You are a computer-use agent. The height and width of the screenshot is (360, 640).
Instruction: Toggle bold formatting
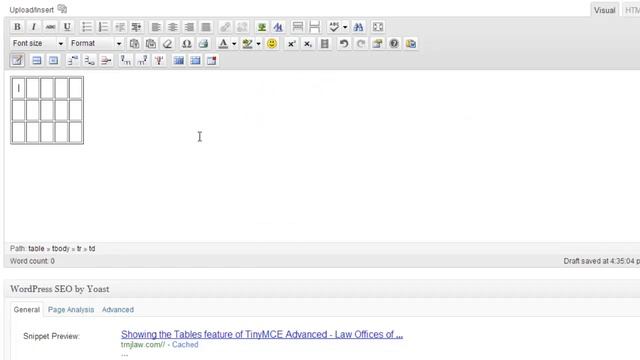click(x=17, y=27)
